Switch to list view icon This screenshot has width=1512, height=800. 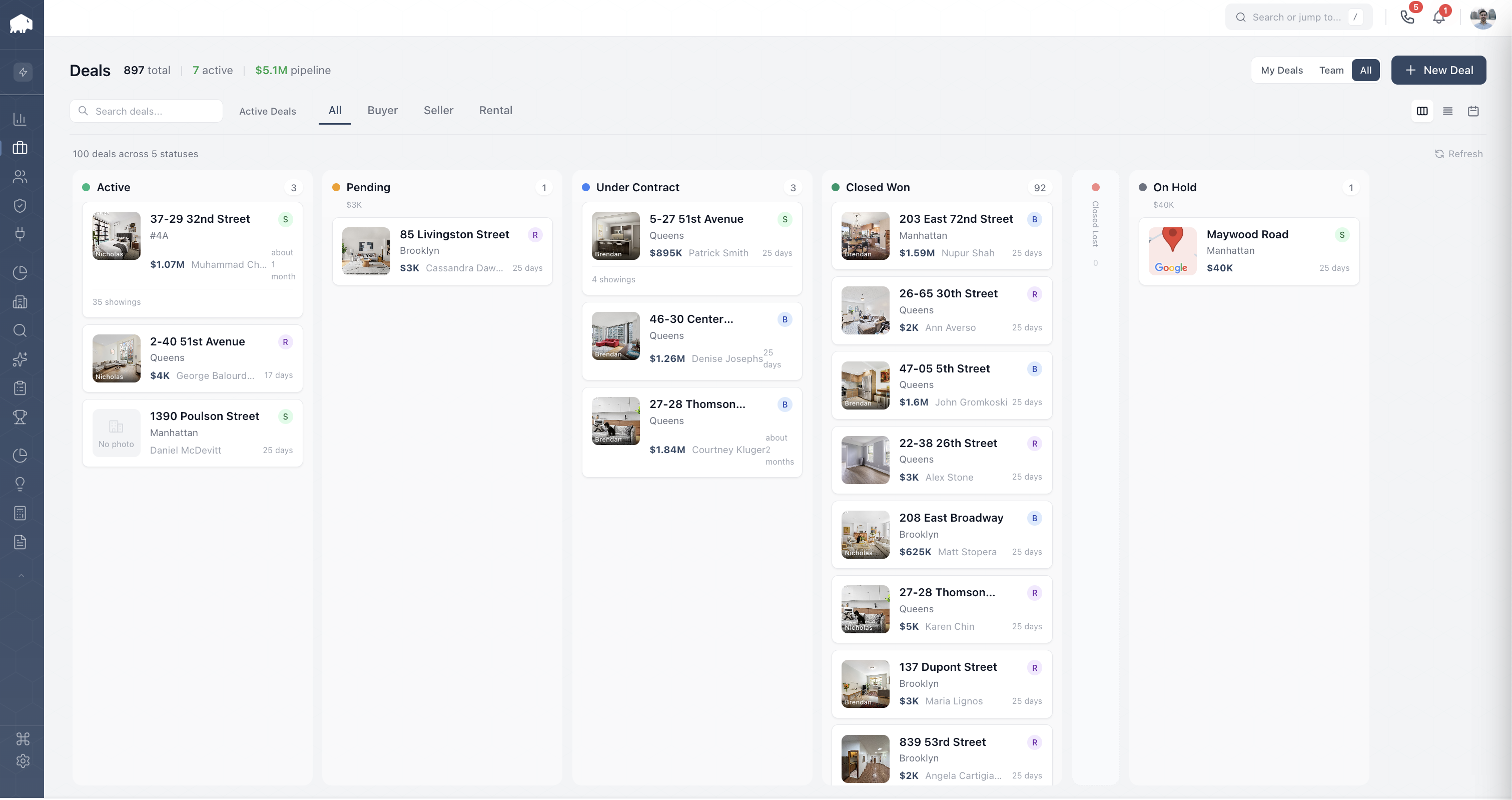click(1448, 111)
